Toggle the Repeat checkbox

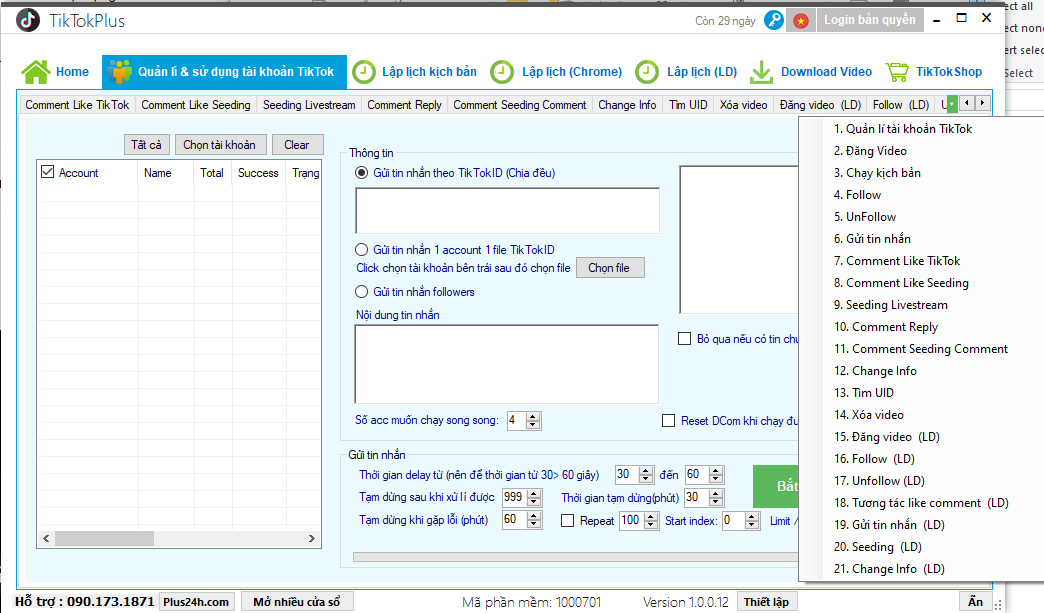567,520
